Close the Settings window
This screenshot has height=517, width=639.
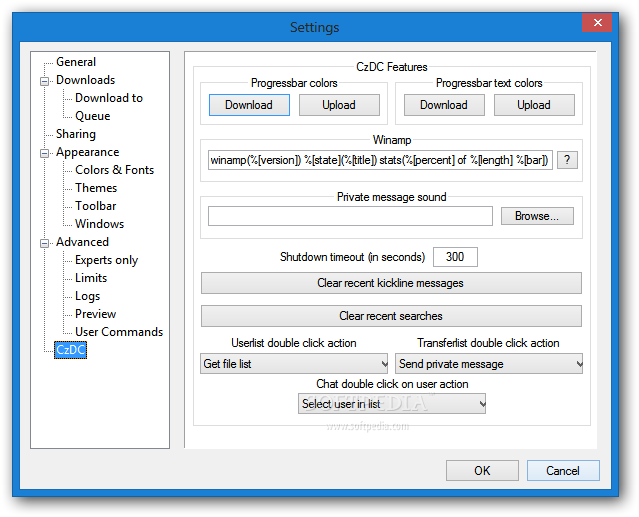coord(597,23)
